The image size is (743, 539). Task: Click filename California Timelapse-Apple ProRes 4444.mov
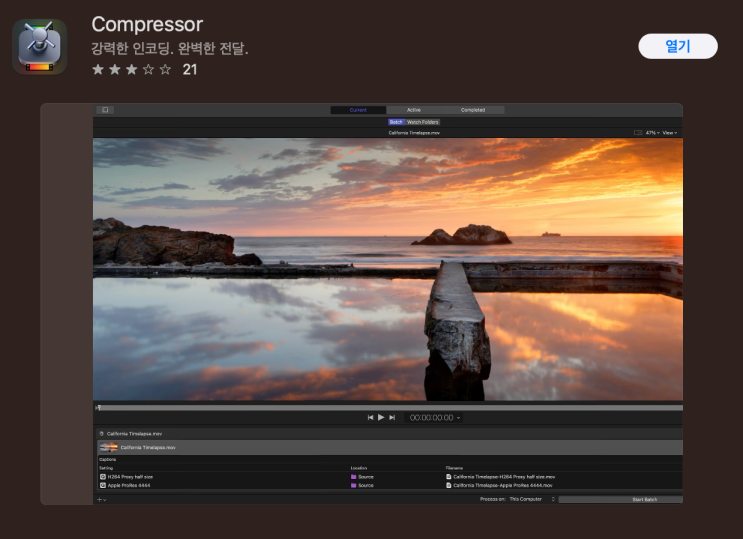[503, 485]
